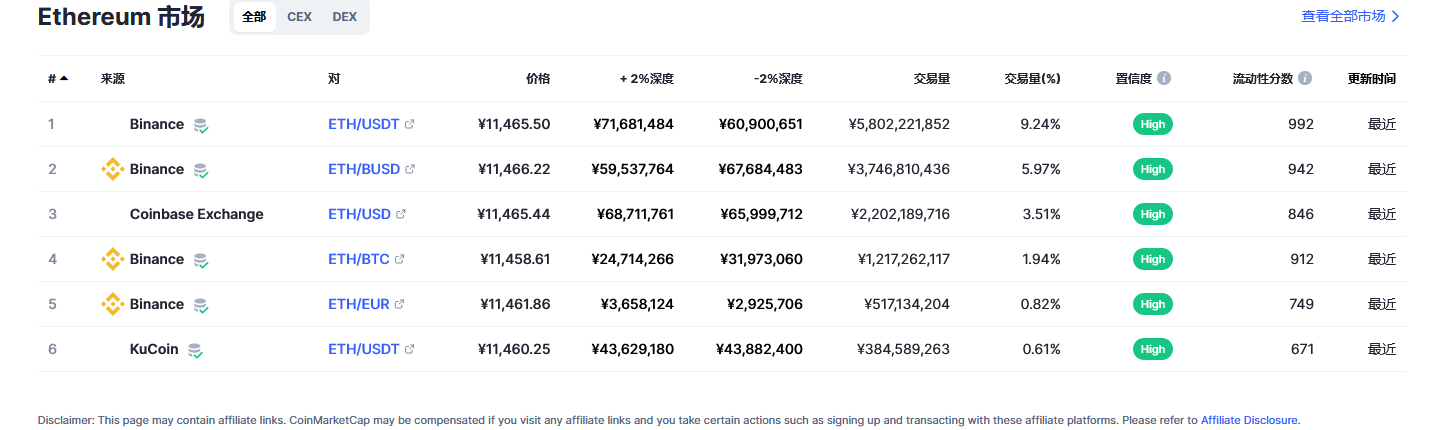Sort by the 交易量(%) column header
This screenshot has height=430, width=1450.
click(x=1032, y=78)
